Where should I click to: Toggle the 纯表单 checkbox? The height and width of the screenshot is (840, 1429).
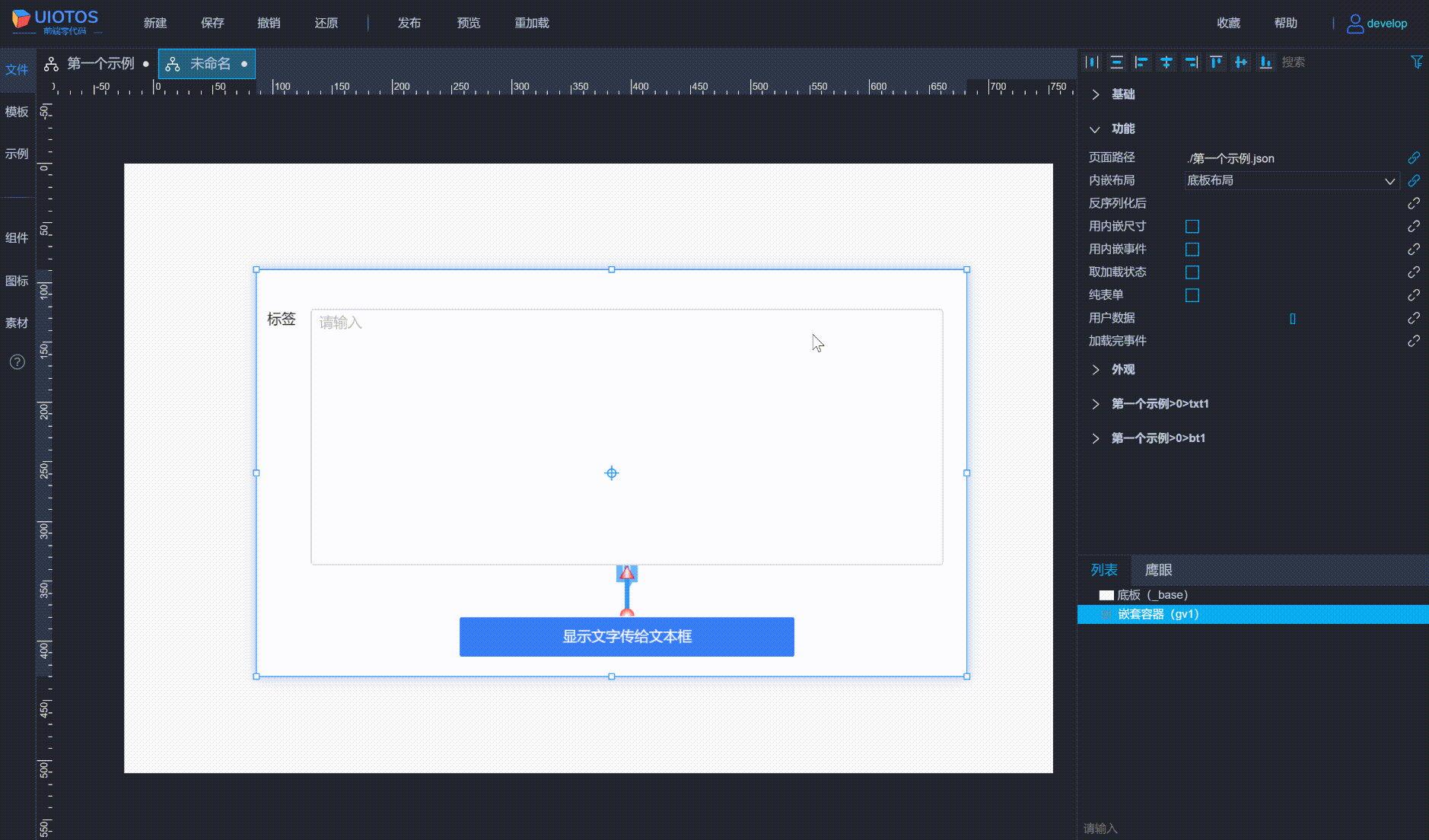1192,295
